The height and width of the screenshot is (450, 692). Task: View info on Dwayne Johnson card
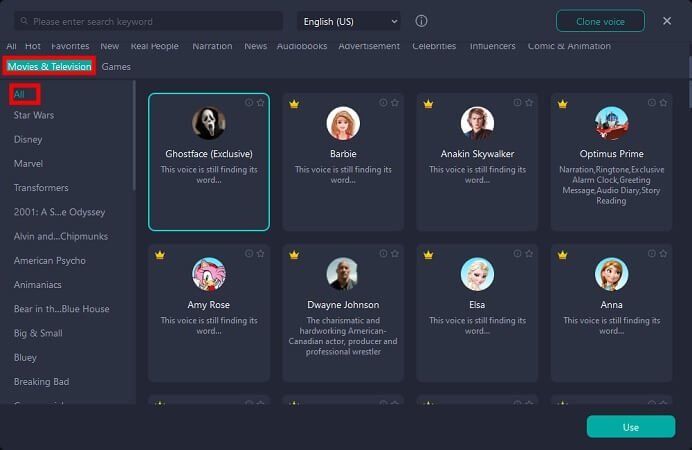[x=383, y=253]
